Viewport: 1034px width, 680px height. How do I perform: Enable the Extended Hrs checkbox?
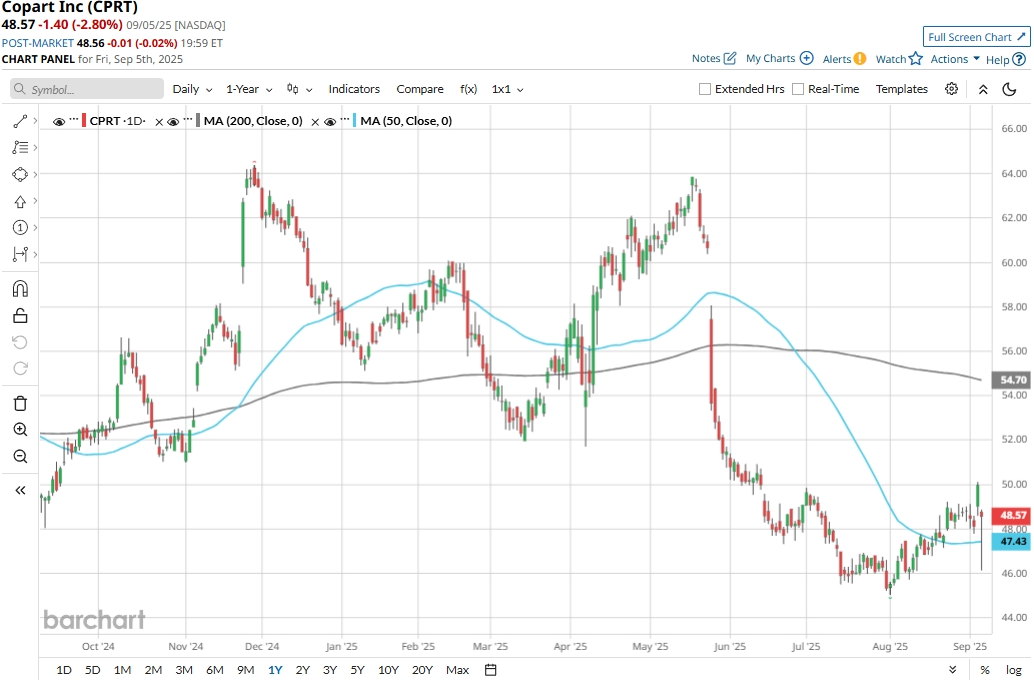(705, 89)
